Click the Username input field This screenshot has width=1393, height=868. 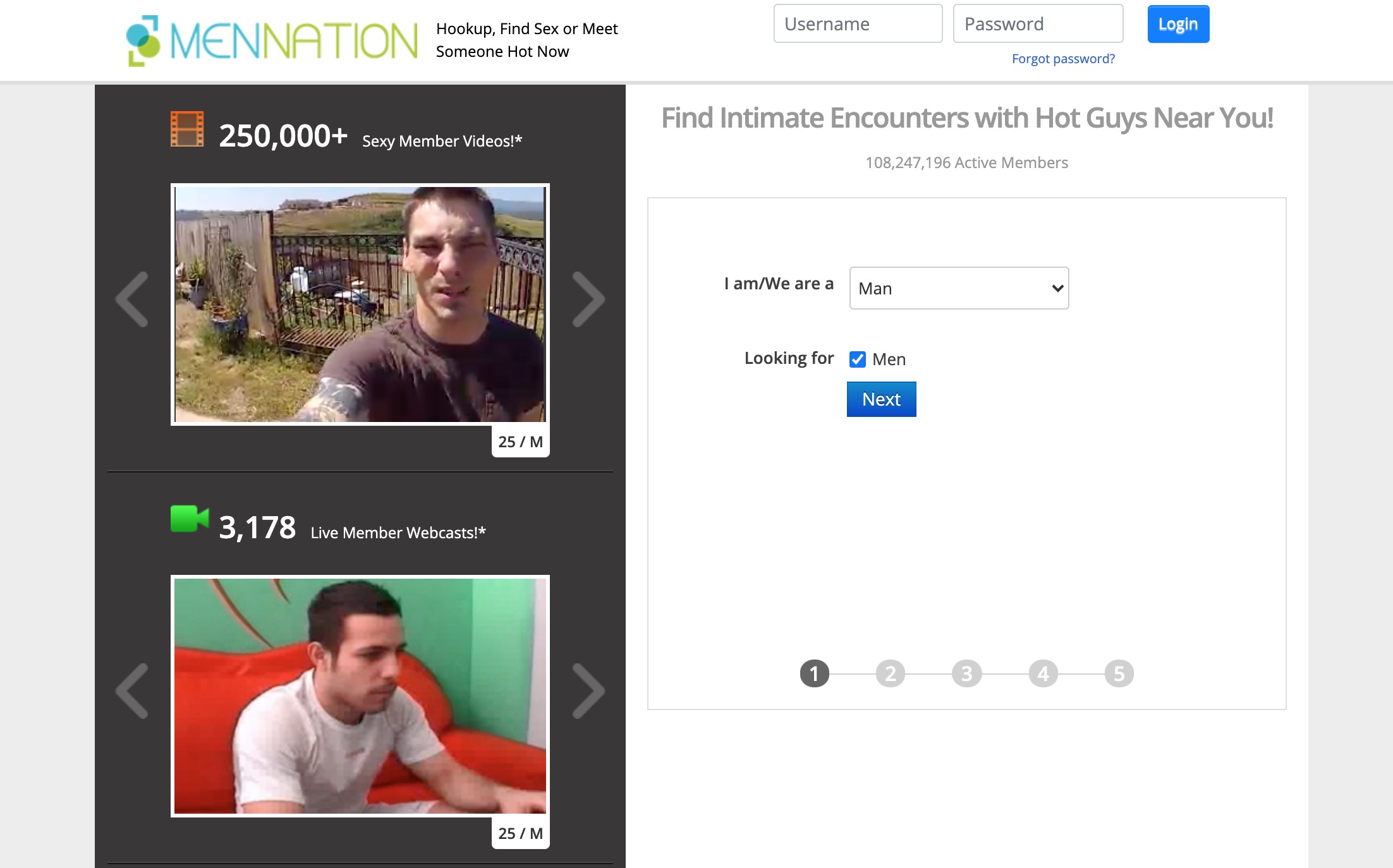(x=858, y=23)
